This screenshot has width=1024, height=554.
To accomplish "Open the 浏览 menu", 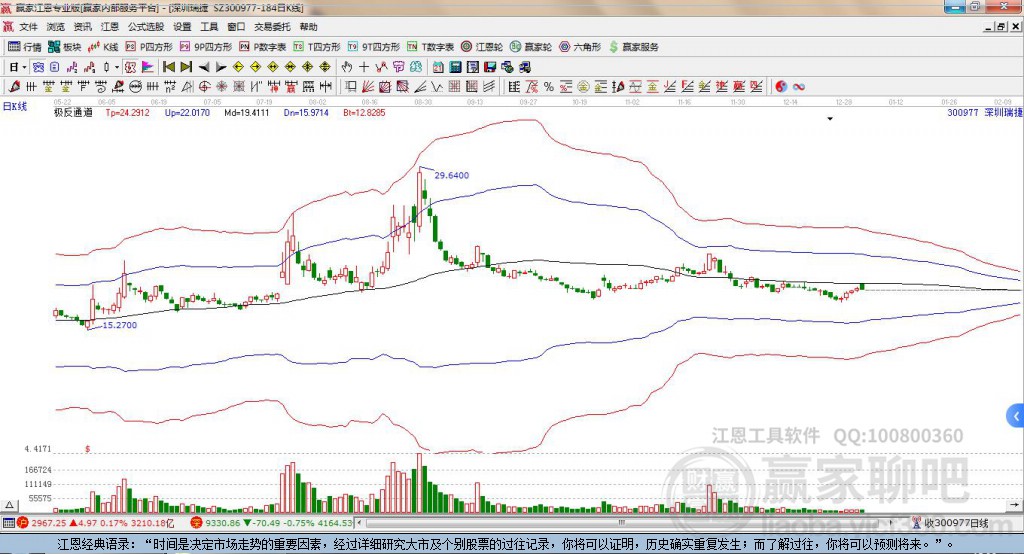I will tap(56, 27).
